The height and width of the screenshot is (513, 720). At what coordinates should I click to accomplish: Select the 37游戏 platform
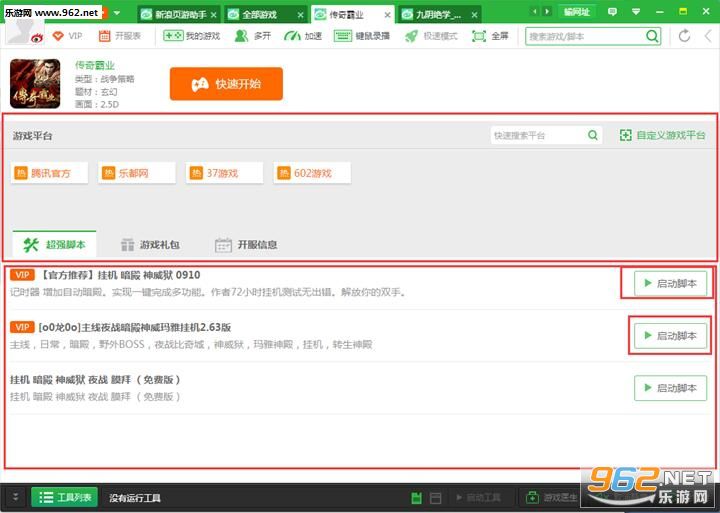(x=225, y=173)
